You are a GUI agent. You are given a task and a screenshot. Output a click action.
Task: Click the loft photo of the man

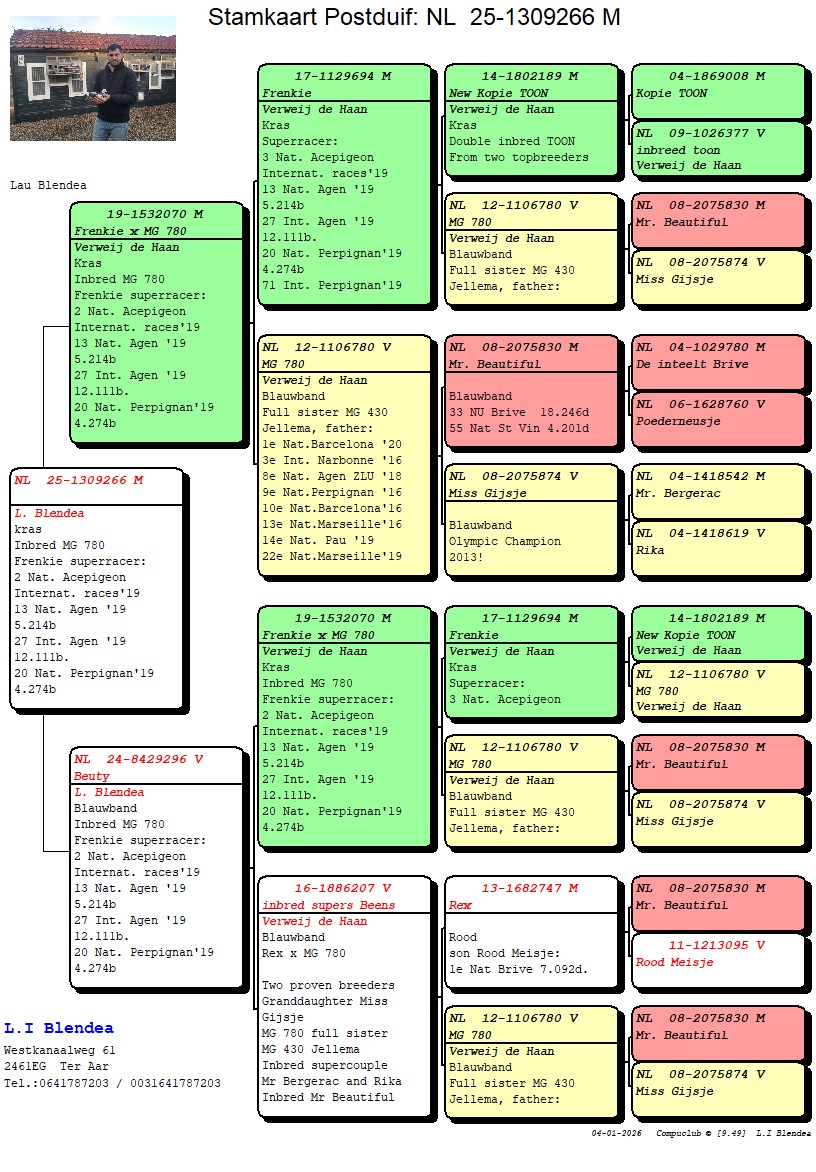click(x=93, y=78)
